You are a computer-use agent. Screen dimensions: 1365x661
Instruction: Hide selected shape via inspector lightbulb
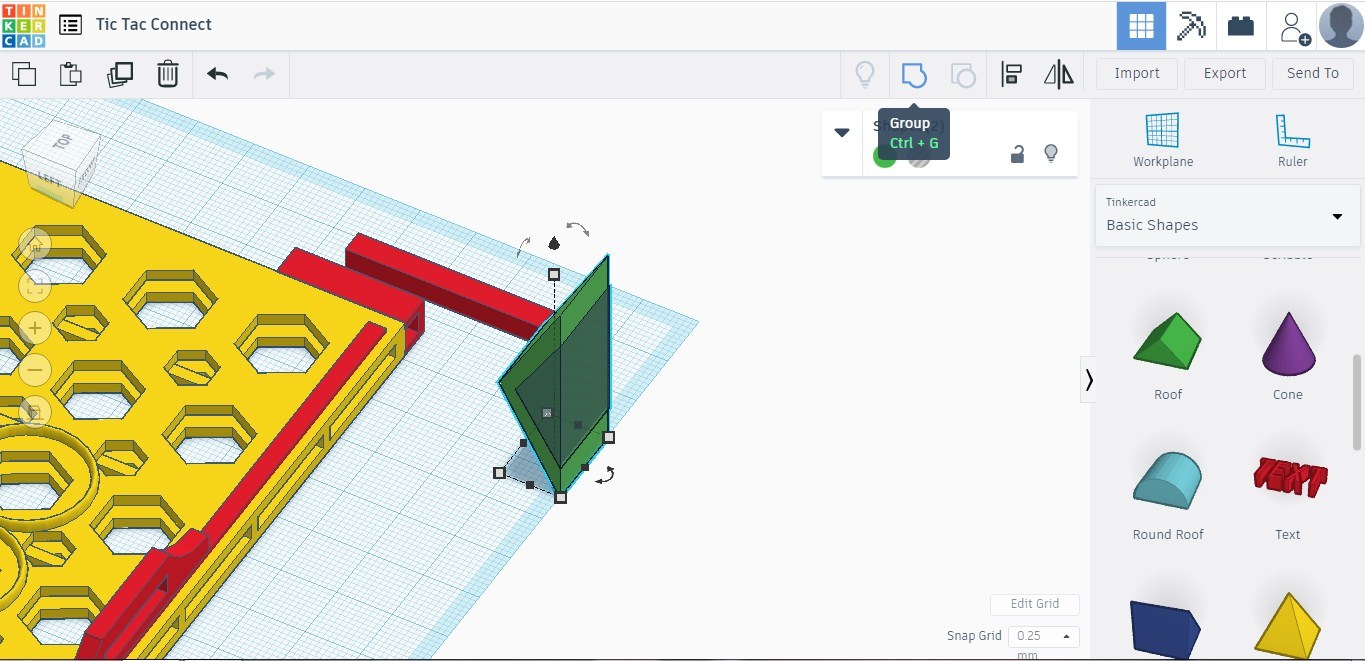pyautogui.click(x=1050, y=153)
